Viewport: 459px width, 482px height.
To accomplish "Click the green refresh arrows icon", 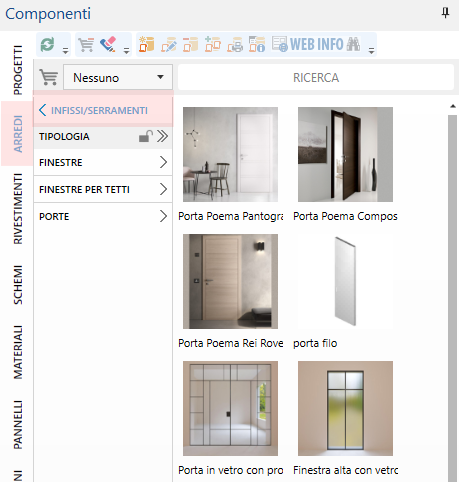I will click(x=48, y=44).
